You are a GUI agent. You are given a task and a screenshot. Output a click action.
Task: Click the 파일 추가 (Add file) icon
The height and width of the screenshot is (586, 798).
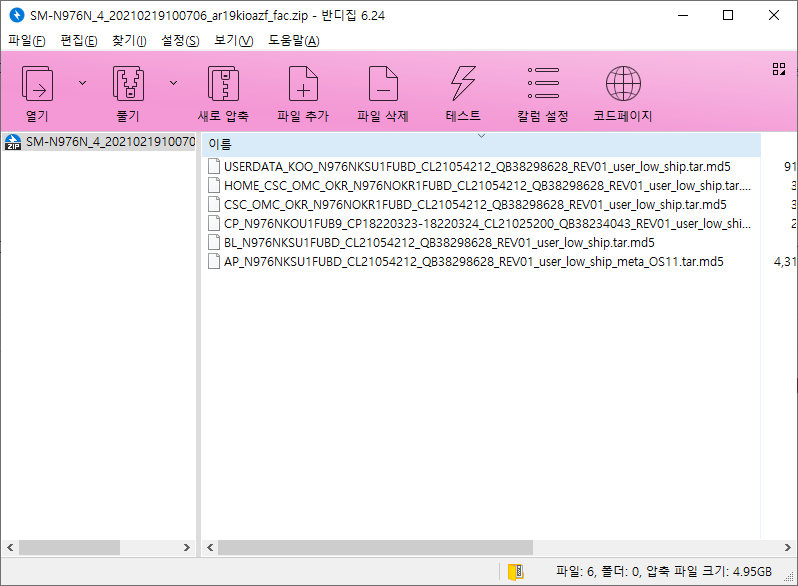click(x=303, y=83)
